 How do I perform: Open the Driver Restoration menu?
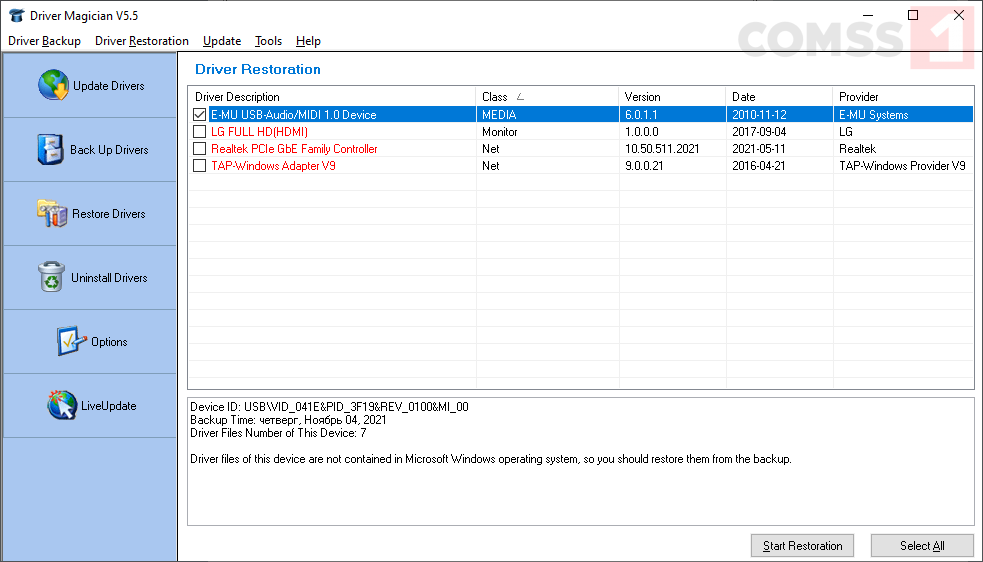[142, 41]
